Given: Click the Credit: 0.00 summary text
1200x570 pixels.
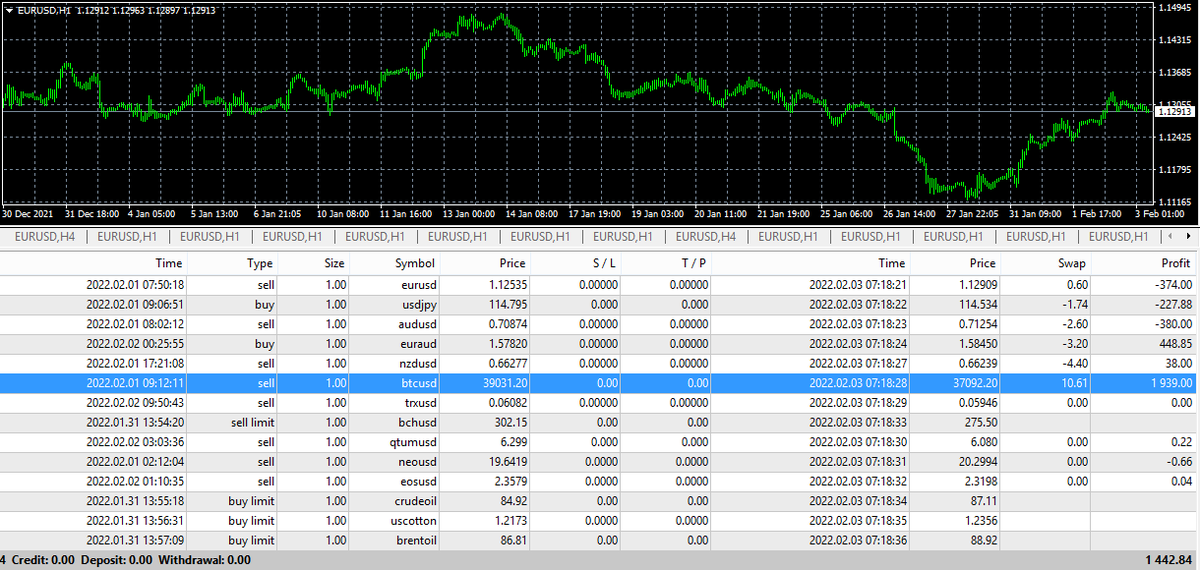Looking at the screenshot, I should [x=44, y=559].
